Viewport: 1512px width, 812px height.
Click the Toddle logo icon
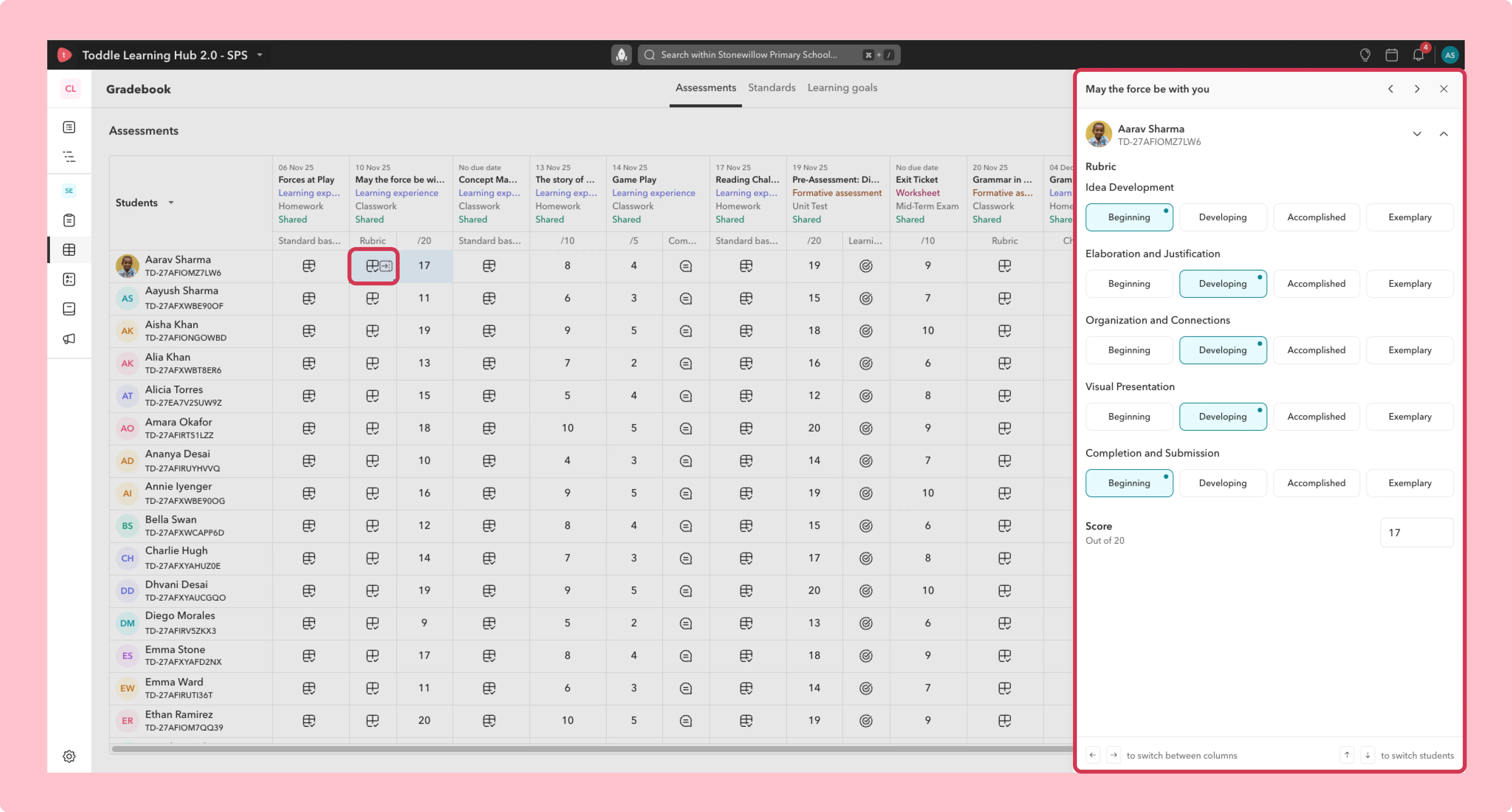(x=64, y=55)
